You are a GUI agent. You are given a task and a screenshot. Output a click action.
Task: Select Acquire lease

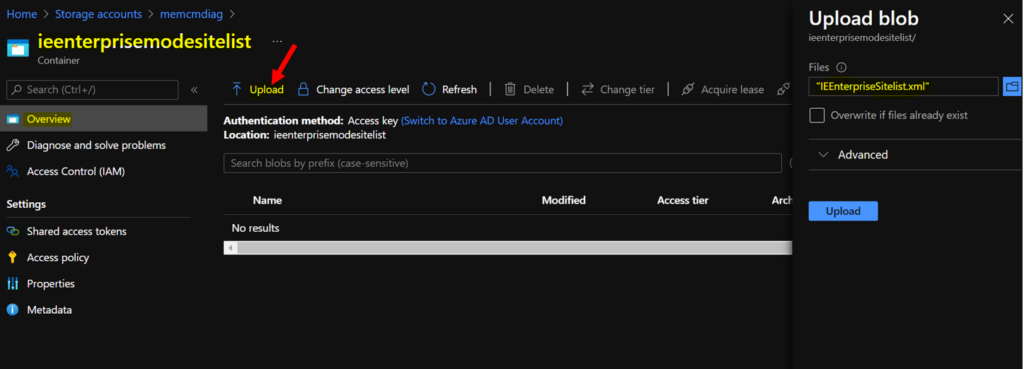(722, 89)
